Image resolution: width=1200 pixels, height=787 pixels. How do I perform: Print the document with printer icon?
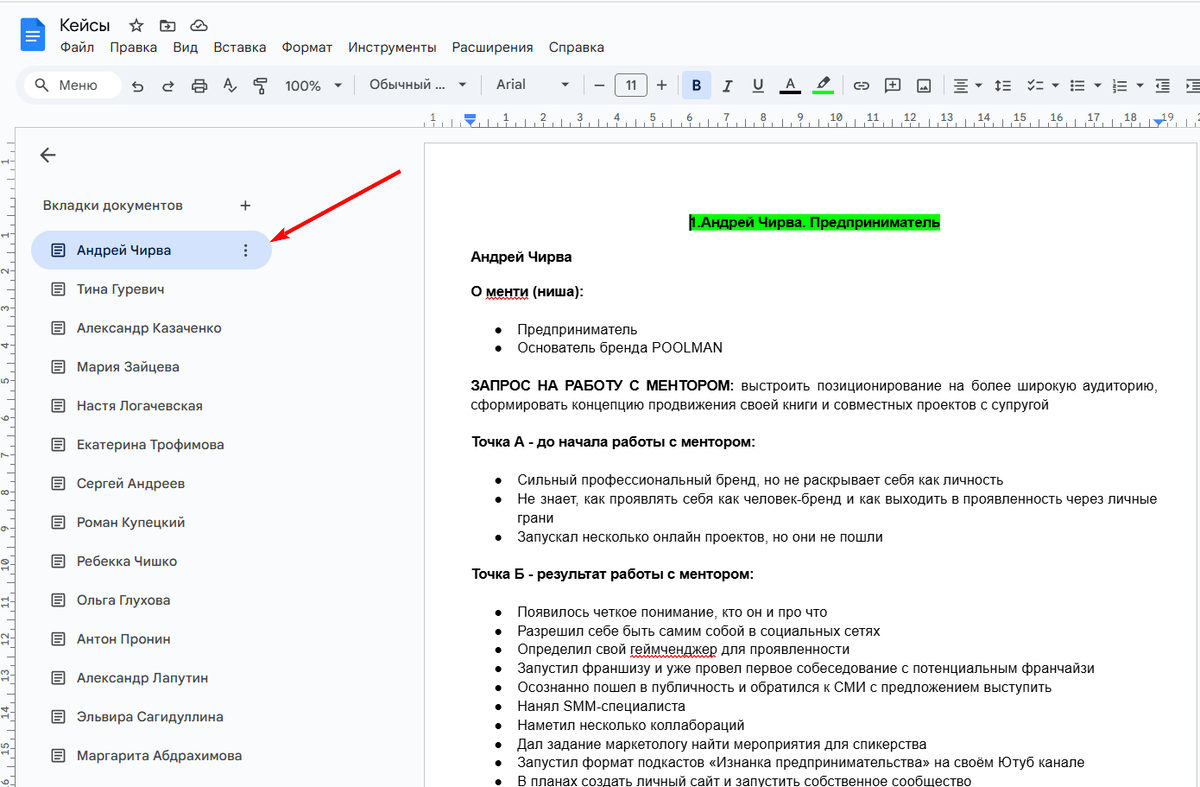[x=199, y=86]
